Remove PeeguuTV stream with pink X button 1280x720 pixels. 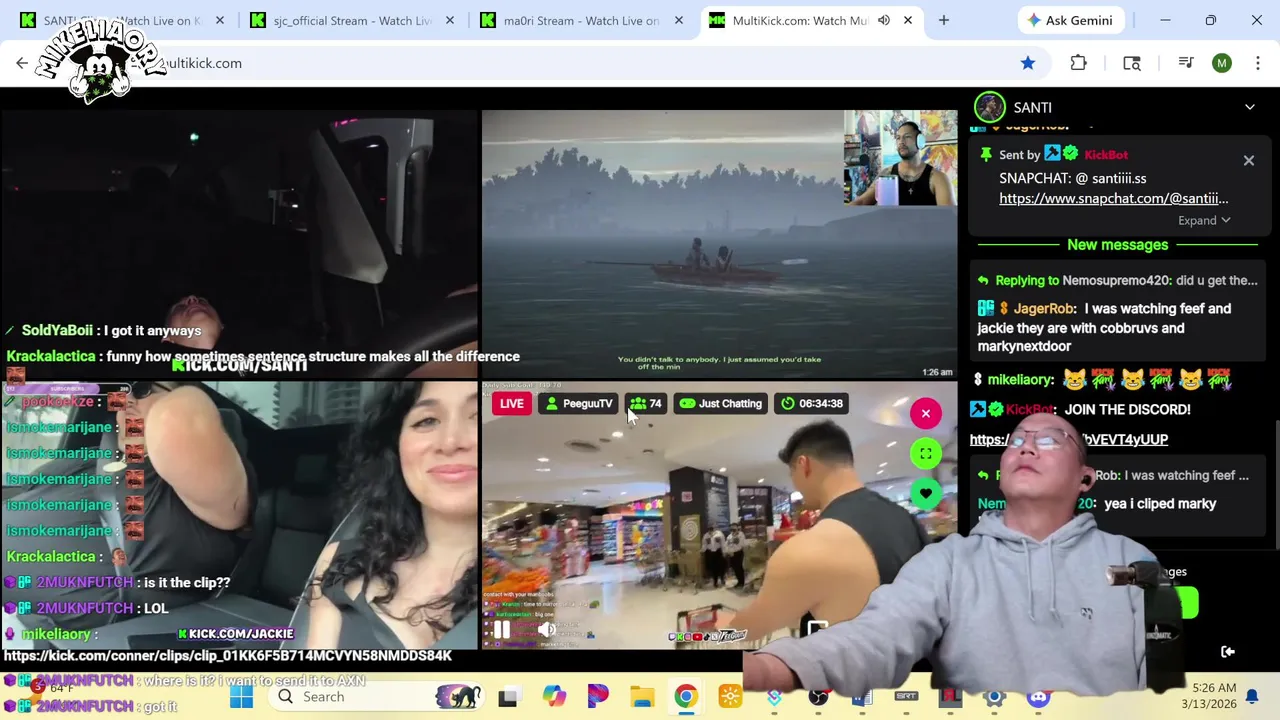point(926,413)
